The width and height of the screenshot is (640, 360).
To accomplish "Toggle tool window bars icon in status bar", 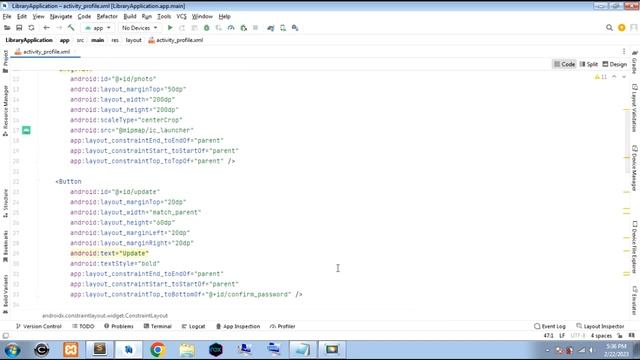I will click(6, 336).
